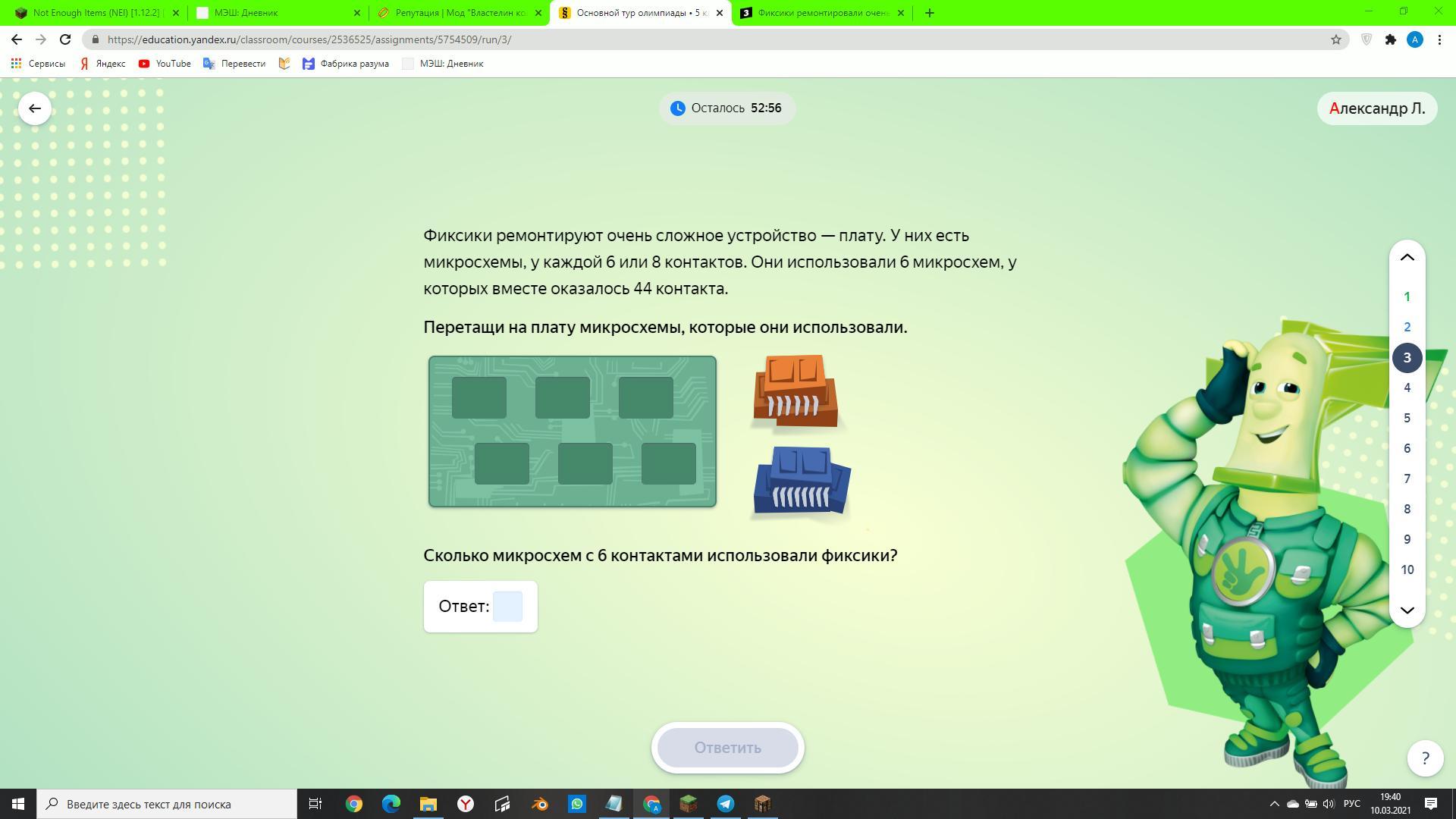
Task: Open the МЭШ: Дневник bookmark
Action: pyautogui.click(x=443, y=64)
